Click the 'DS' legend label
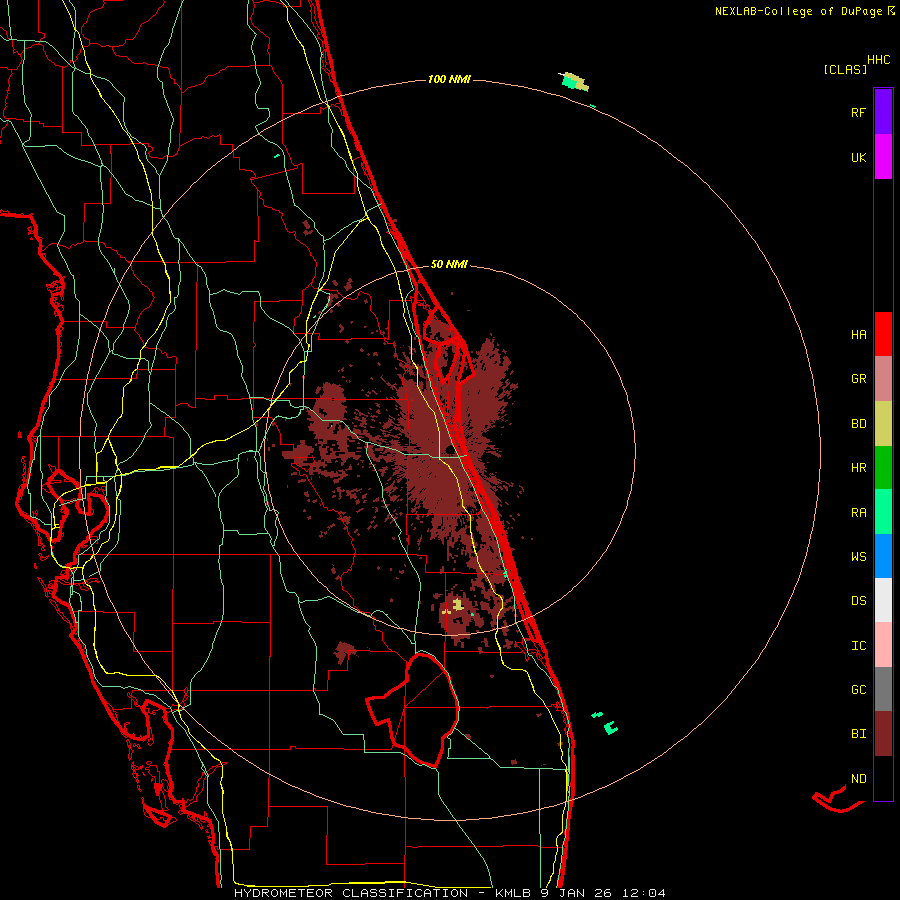The image size is (900, 900). (858, 601)
